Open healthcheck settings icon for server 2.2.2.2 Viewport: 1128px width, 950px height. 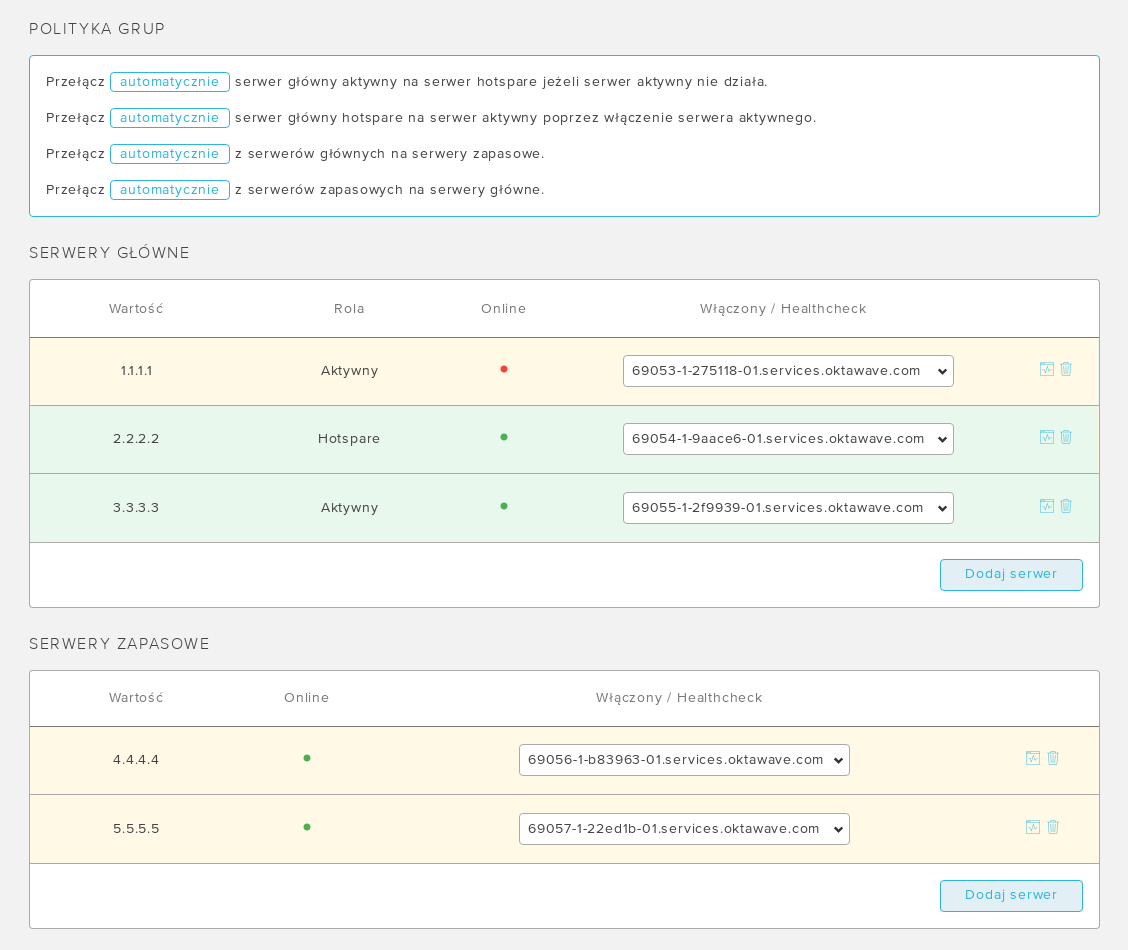[1047, 437]
